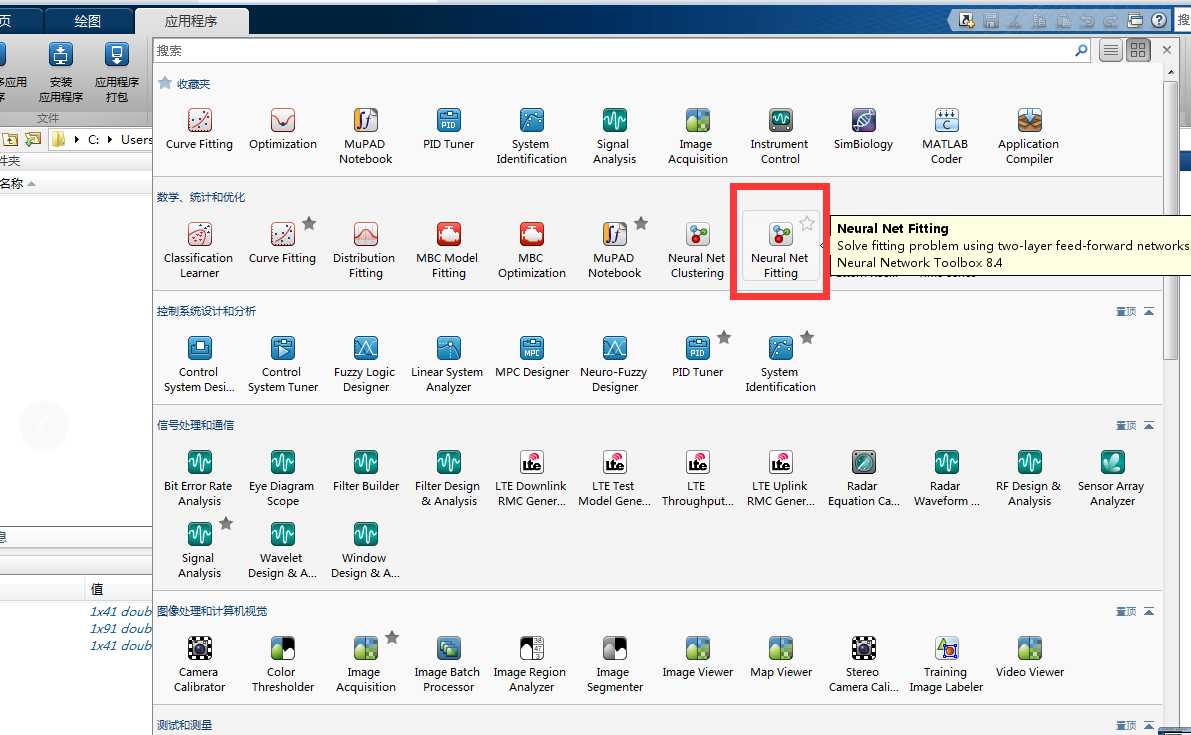The width and height of the screenshot is (1191, 735).
Task: Click 应用程序打包 button
Action: point(116,73)
